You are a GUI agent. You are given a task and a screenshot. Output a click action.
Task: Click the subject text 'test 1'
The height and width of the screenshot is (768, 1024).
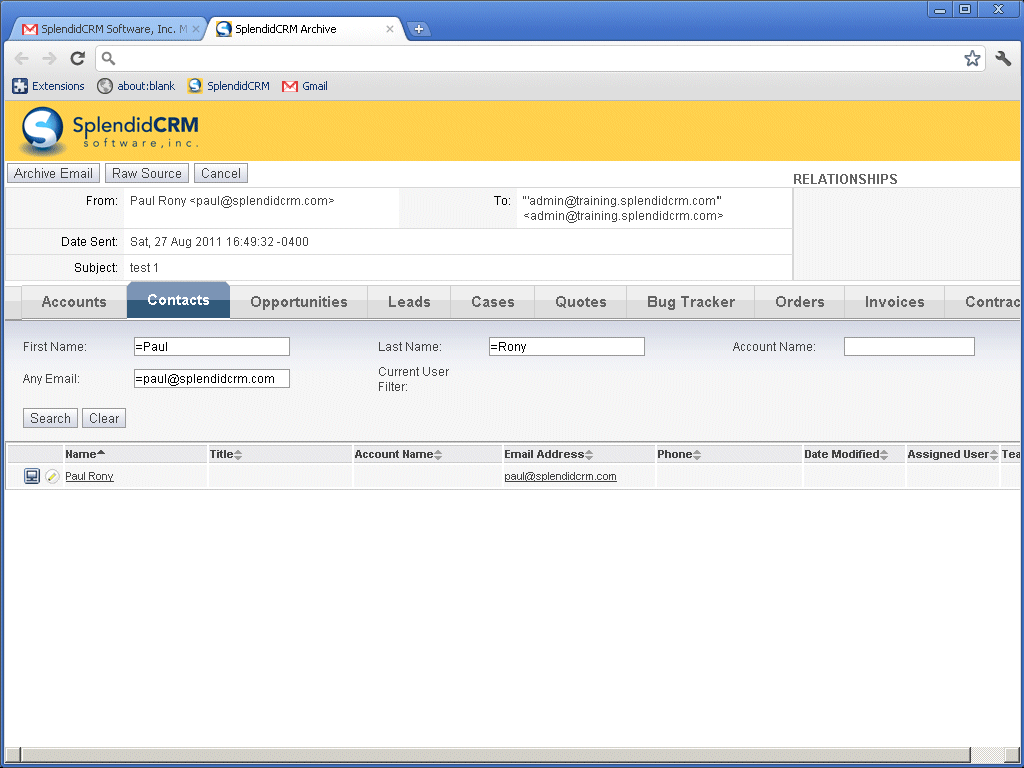click(x=144, y=268)
